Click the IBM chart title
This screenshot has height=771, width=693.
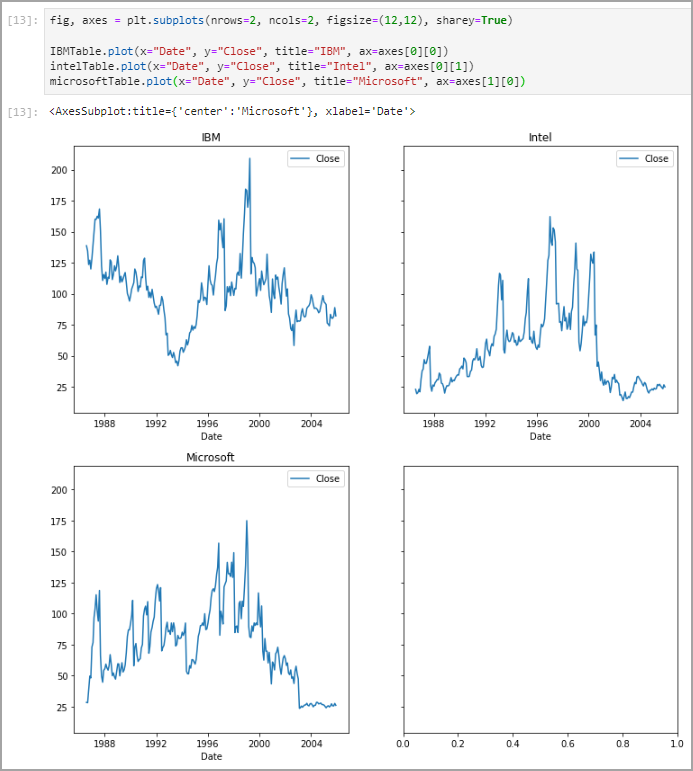[211, 137]
